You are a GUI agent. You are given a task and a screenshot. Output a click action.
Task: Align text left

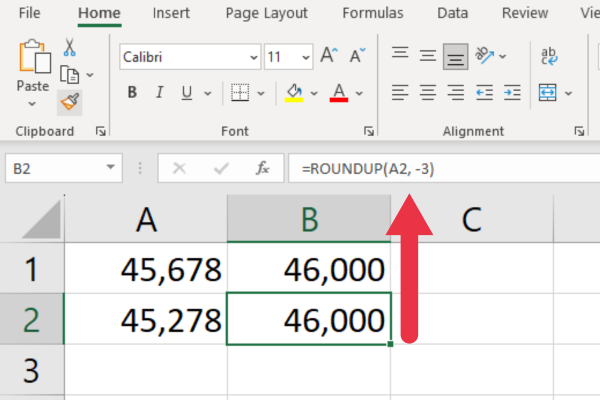[x=400, y=93]
